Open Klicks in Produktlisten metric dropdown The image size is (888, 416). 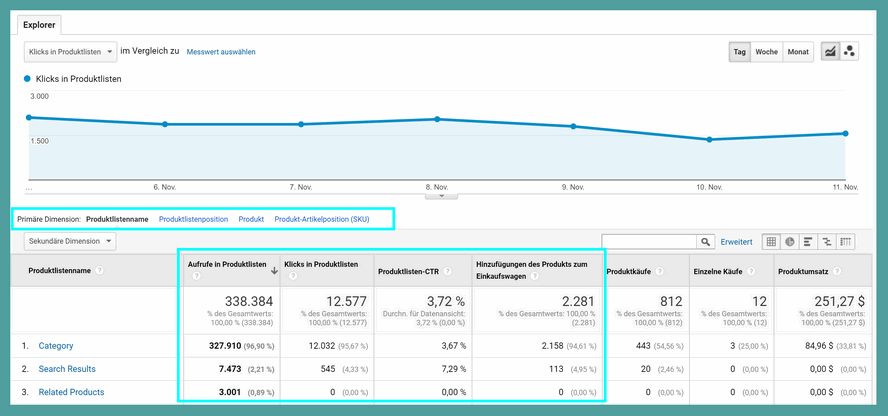(x=70, y=52)
